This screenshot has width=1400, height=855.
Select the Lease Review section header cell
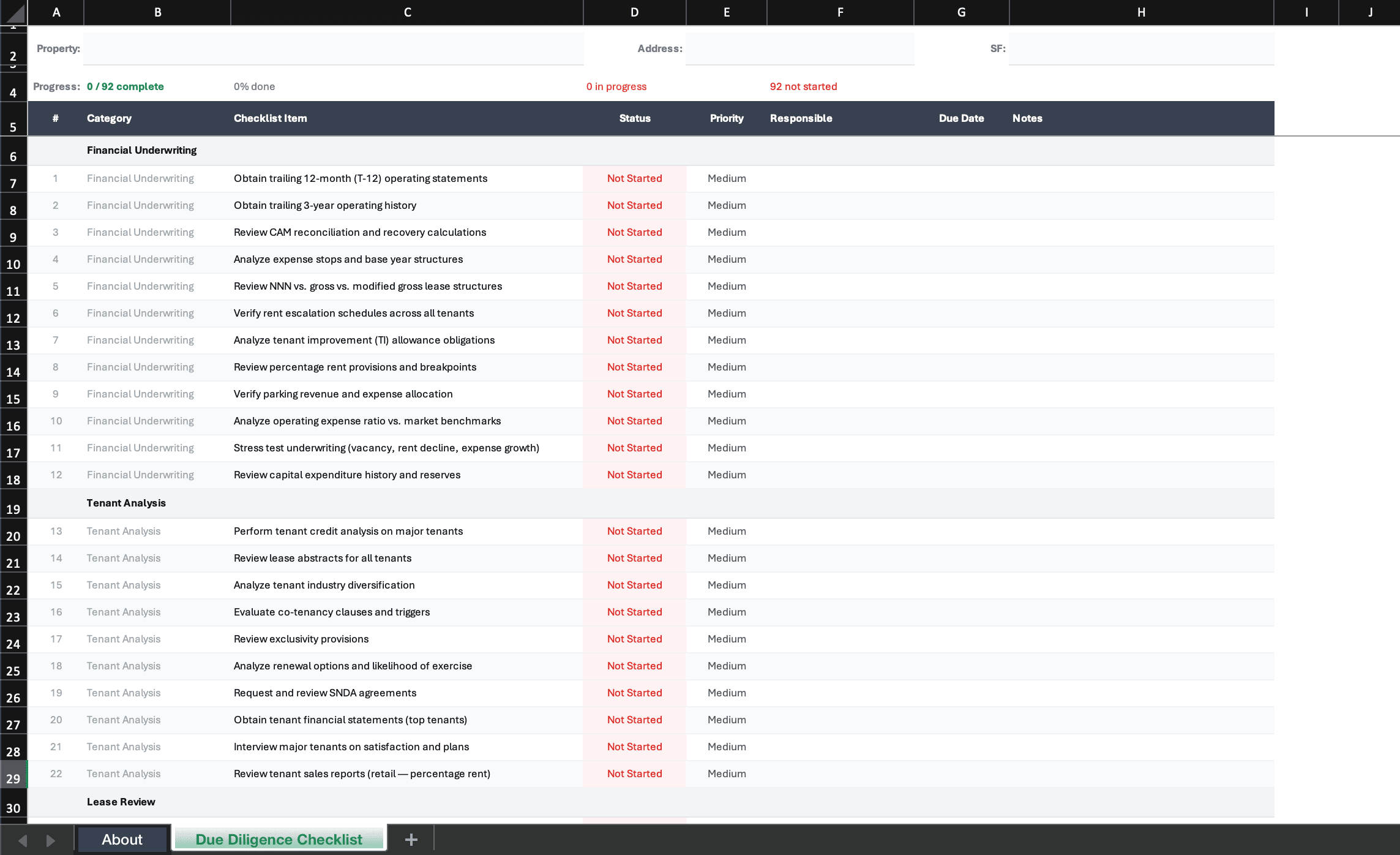coord(121,802)
